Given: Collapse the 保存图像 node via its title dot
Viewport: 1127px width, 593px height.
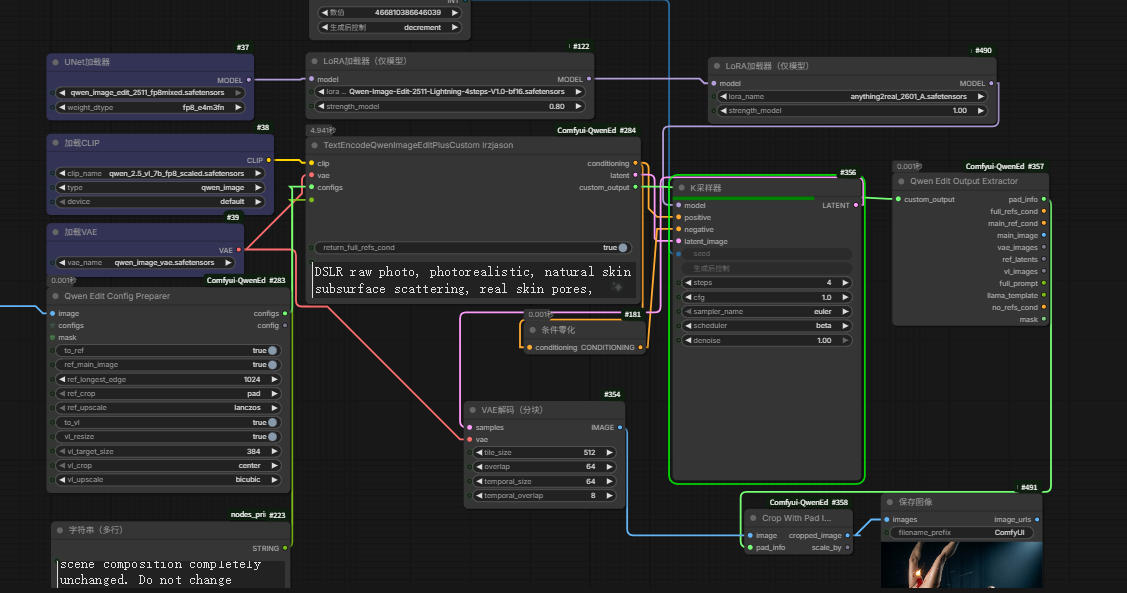Looking at the screenshot, I should [x=890, y=502].
